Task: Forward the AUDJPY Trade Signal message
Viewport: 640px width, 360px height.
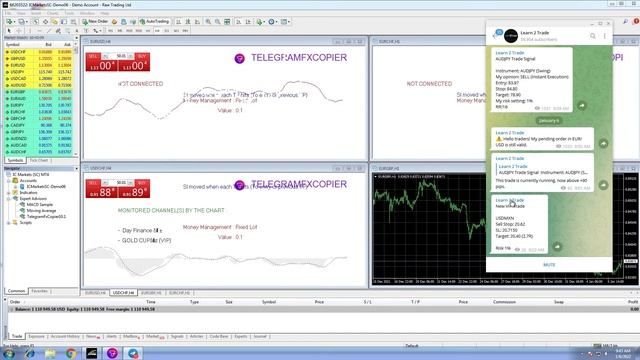Action: pyautogui.click(x=582, y=106)
